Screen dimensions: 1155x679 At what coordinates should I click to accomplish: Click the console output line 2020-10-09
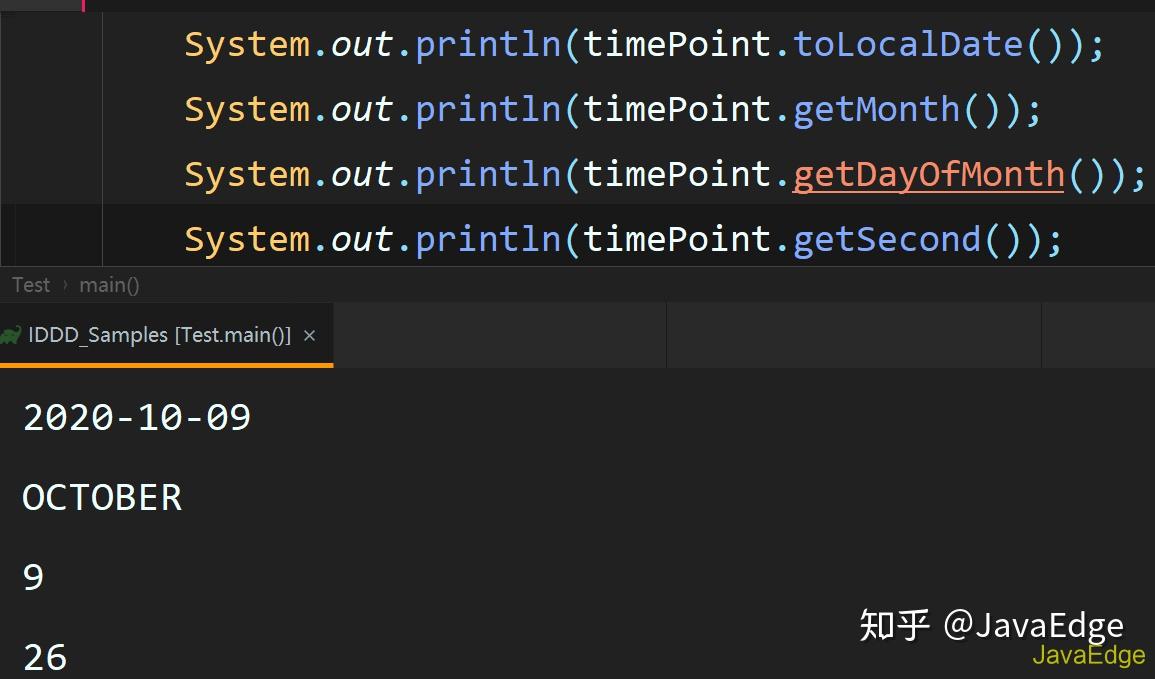coord(135,417)
